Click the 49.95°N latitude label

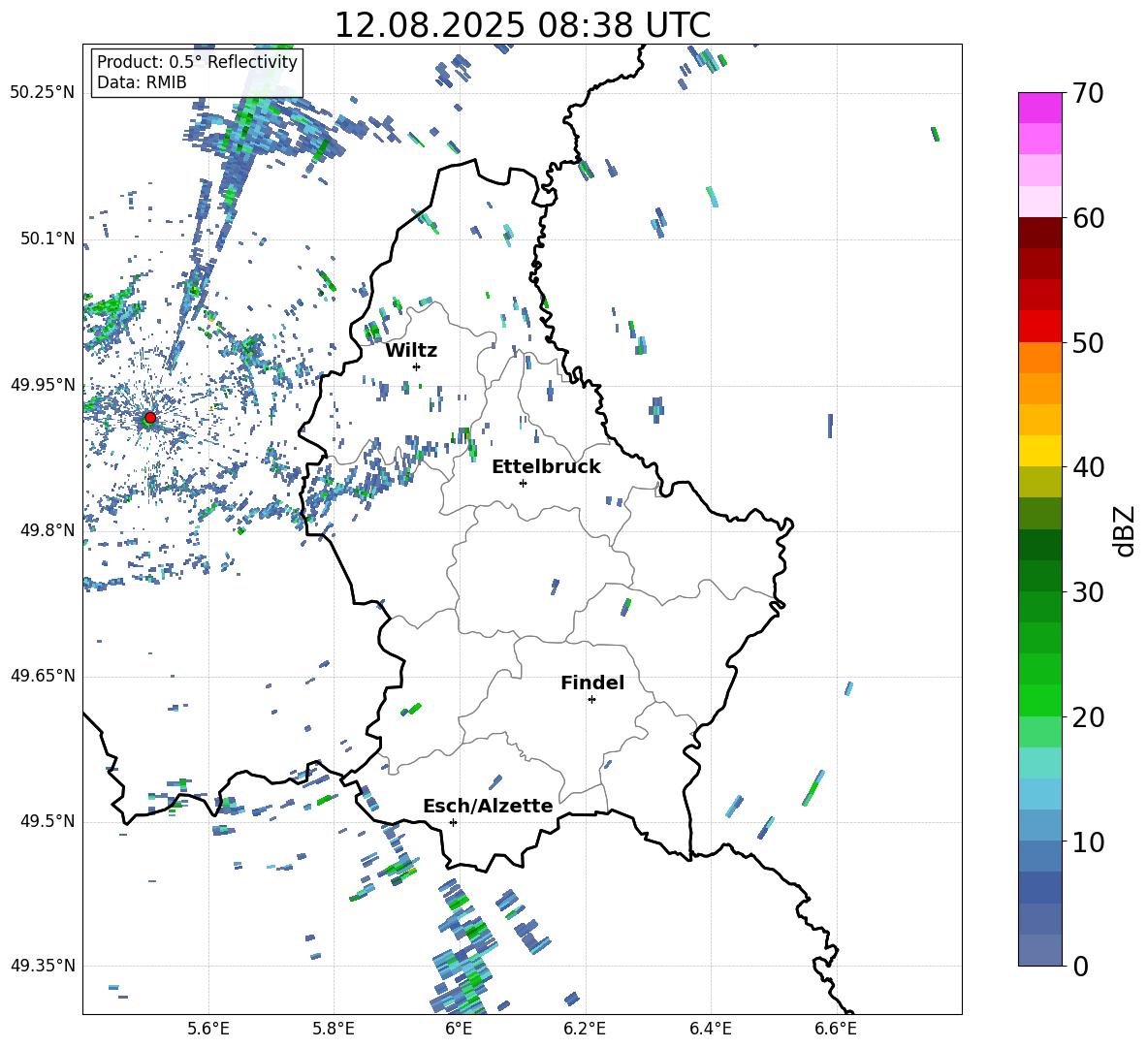click(x=43, y=385)
